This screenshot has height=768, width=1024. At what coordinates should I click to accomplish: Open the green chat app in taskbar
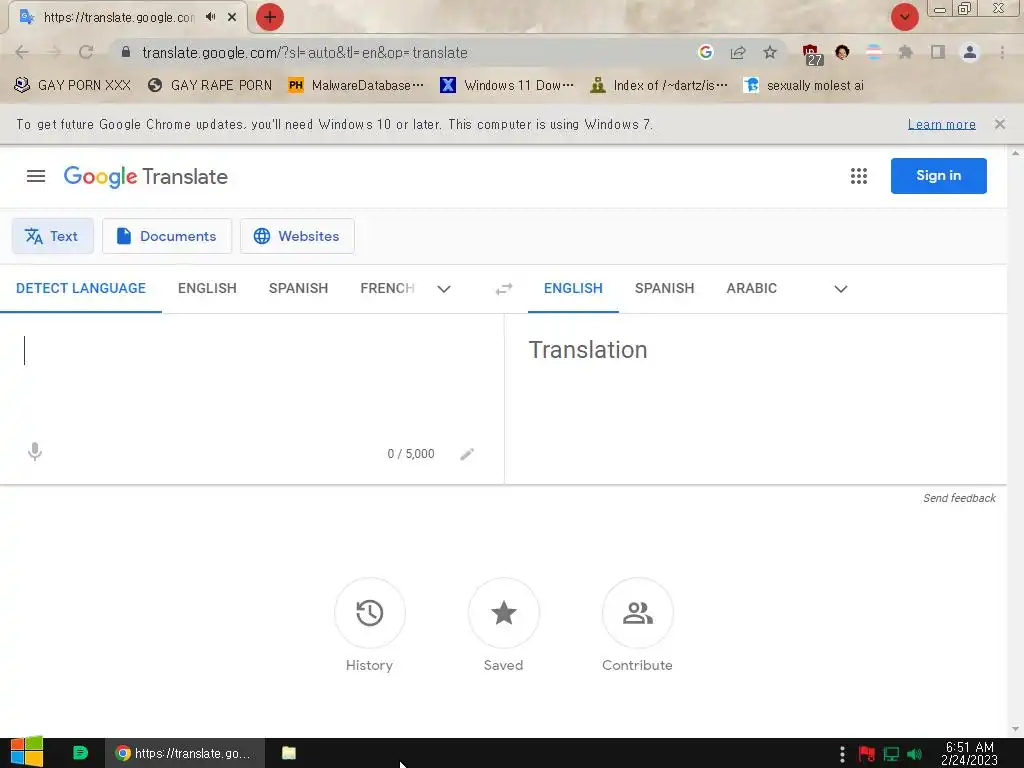point(80,753)
